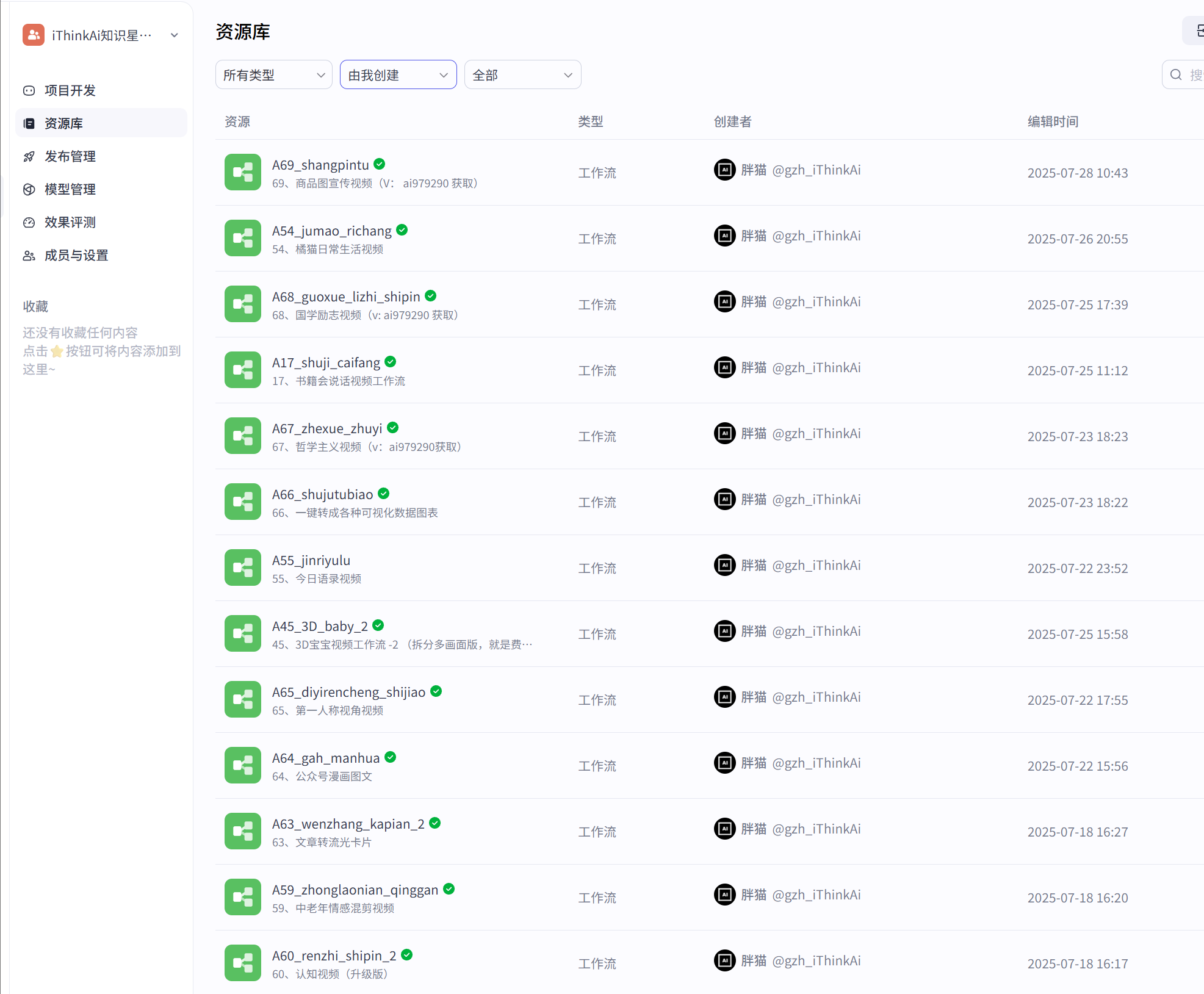The image size is (1204, 994).
Task: Select 资源库 in the sidebar
Action: (101, 123)
